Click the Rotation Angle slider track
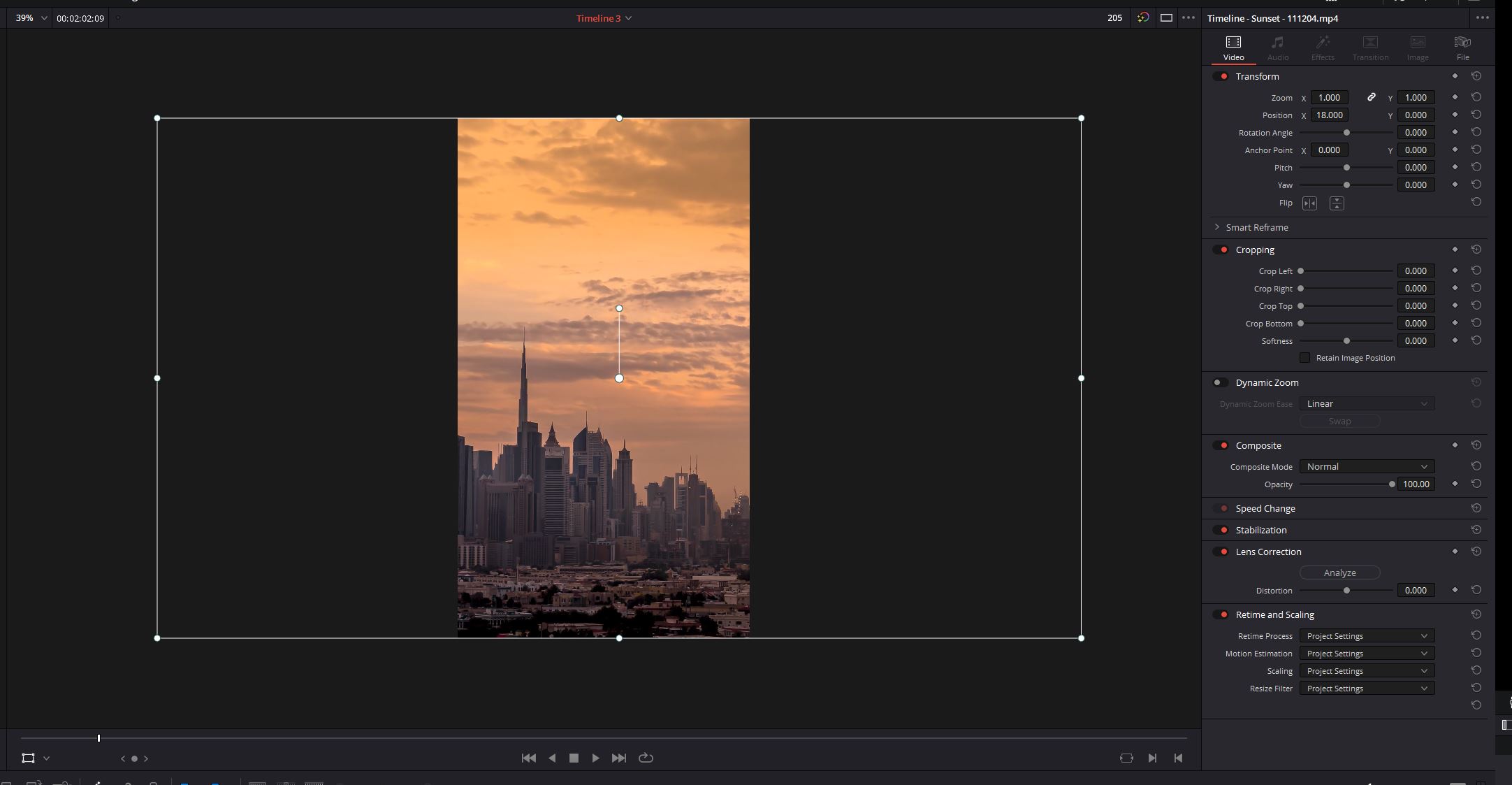This screenshot has width=1512, height=785. 1346,132
